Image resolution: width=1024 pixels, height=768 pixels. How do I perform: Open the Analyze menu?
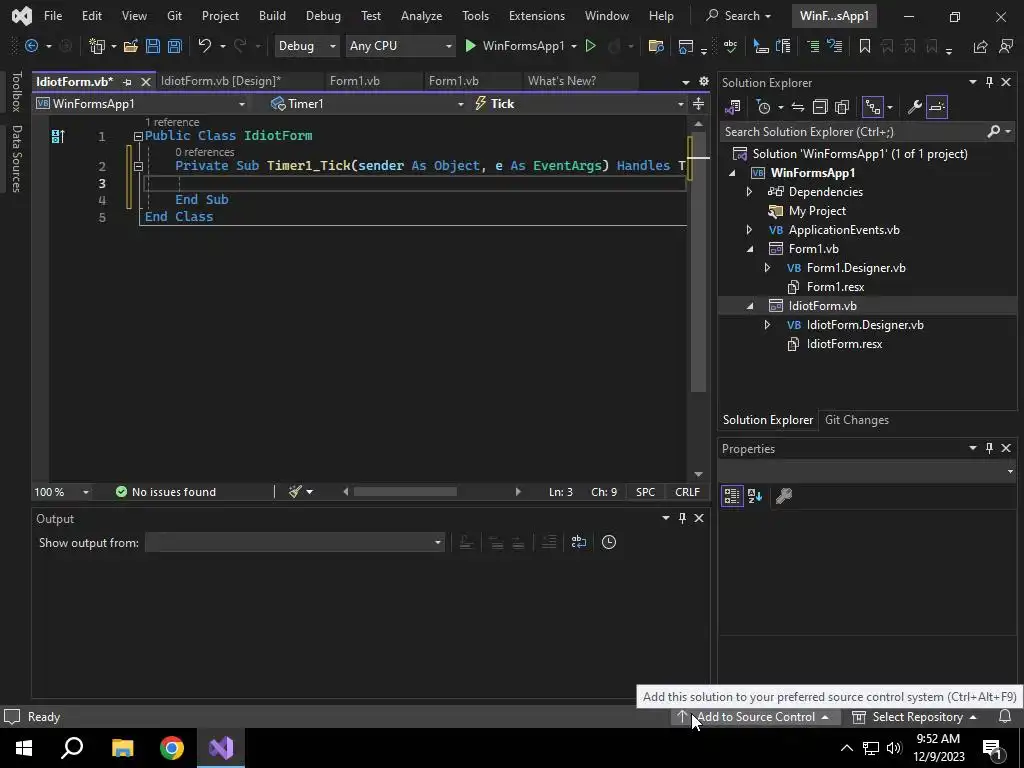421,16
